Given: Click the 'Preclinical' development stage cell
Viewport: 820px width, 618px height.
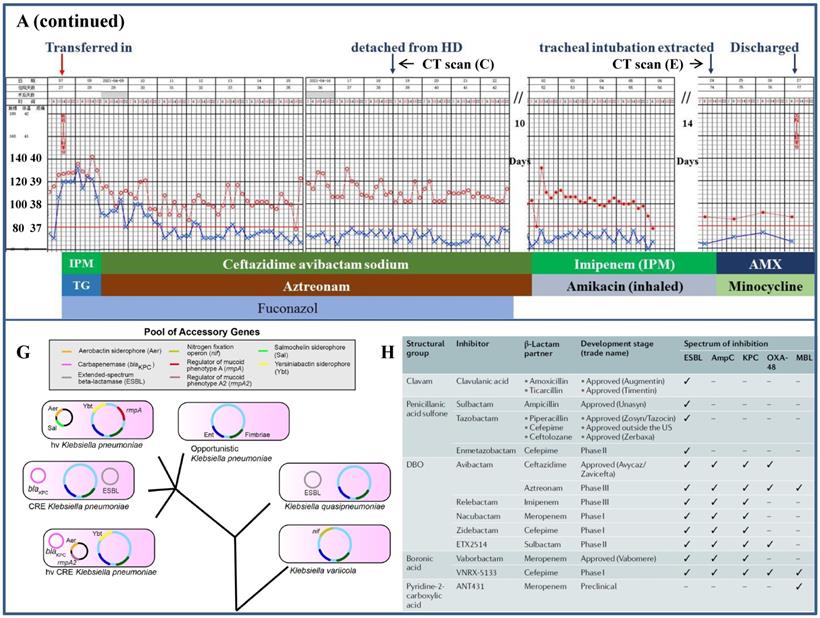Looking at the screenshot, I should point(599,586).
